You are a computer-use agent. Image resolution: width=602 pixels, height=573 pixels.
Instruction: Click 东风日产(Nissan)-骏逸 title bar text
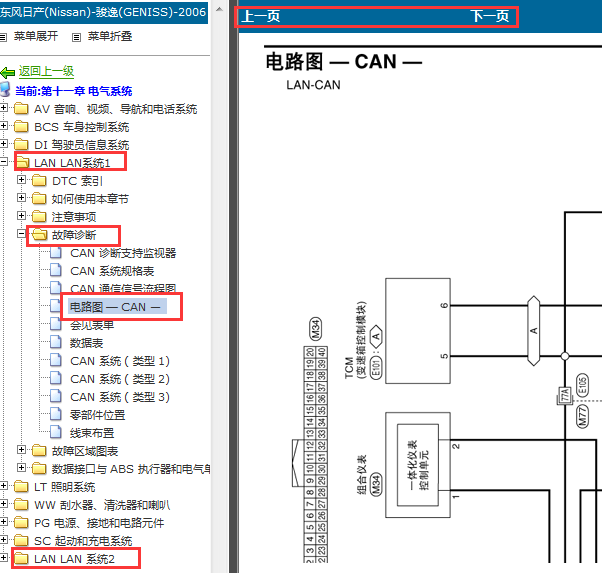(x=103, y=12)
